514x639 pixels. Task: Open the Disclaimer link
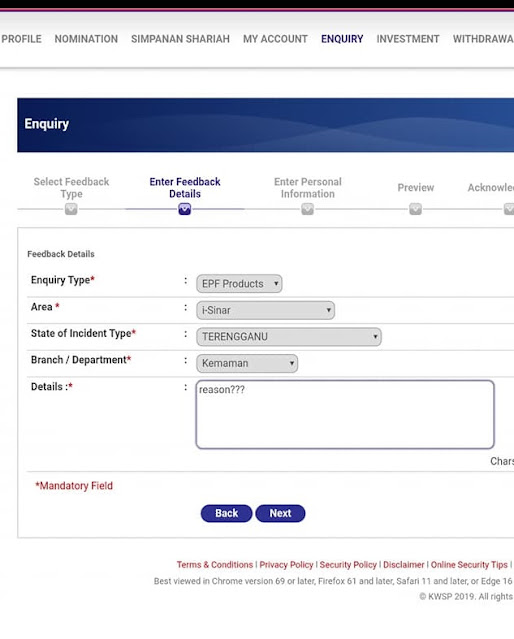[x=404, y=565]
